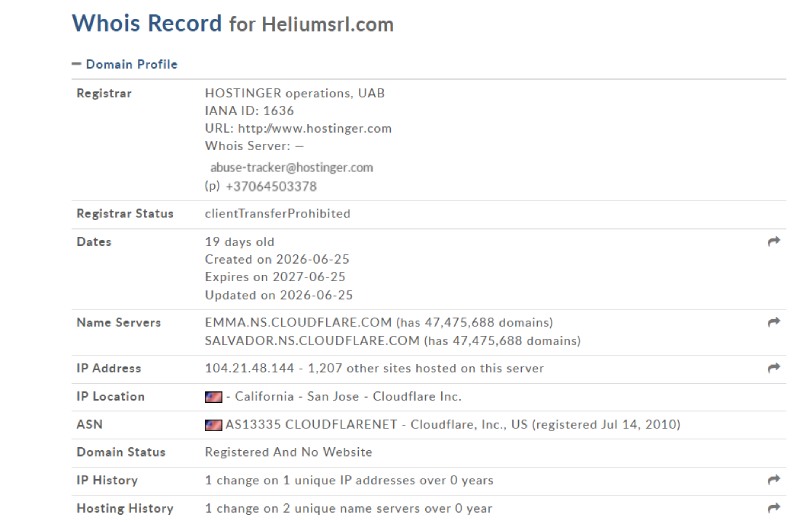
Task: Click the Hosting History label
Action: pos(125,508)
